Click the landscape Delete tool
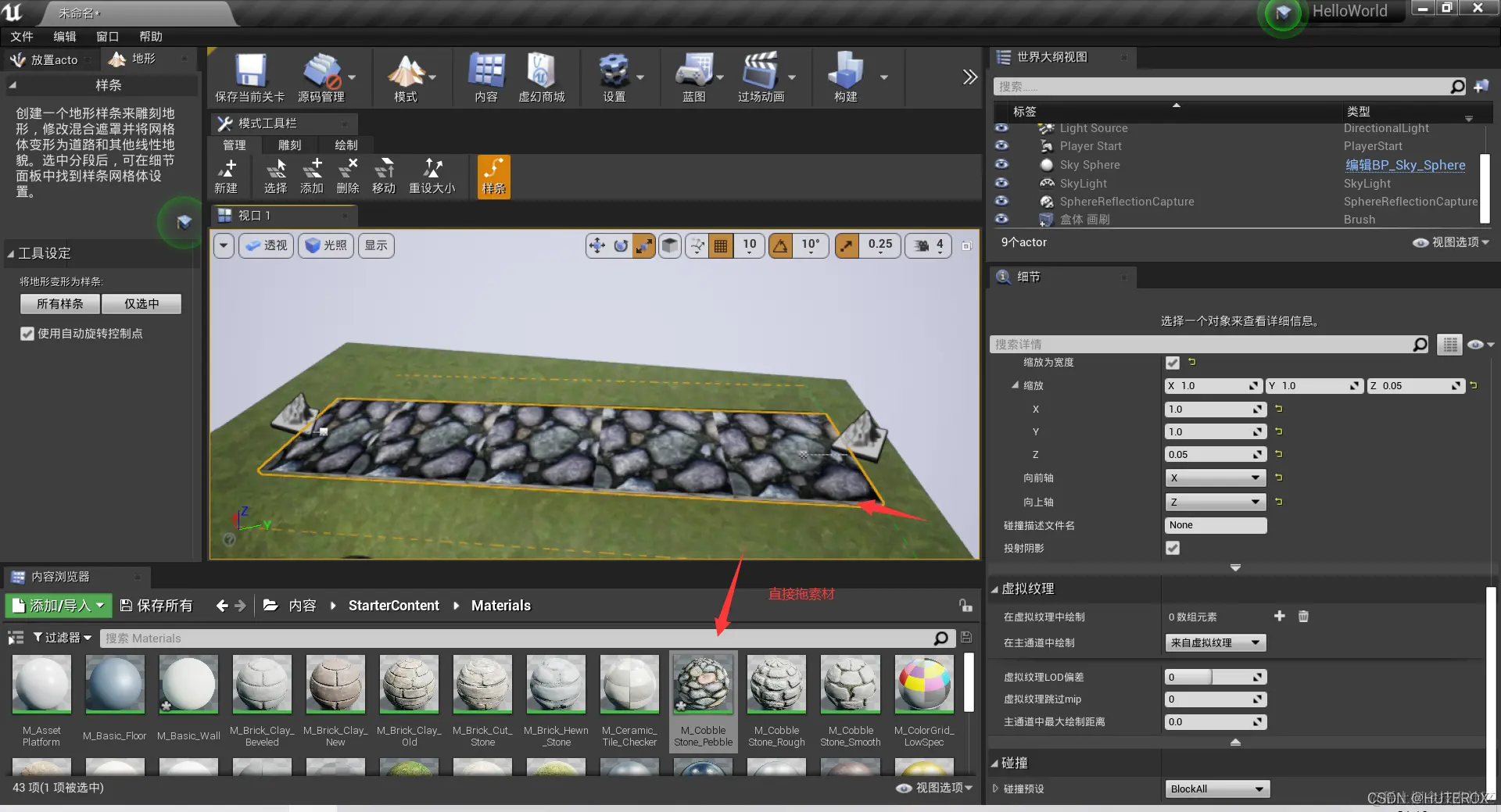The image size is (1501, 812). 348,176
